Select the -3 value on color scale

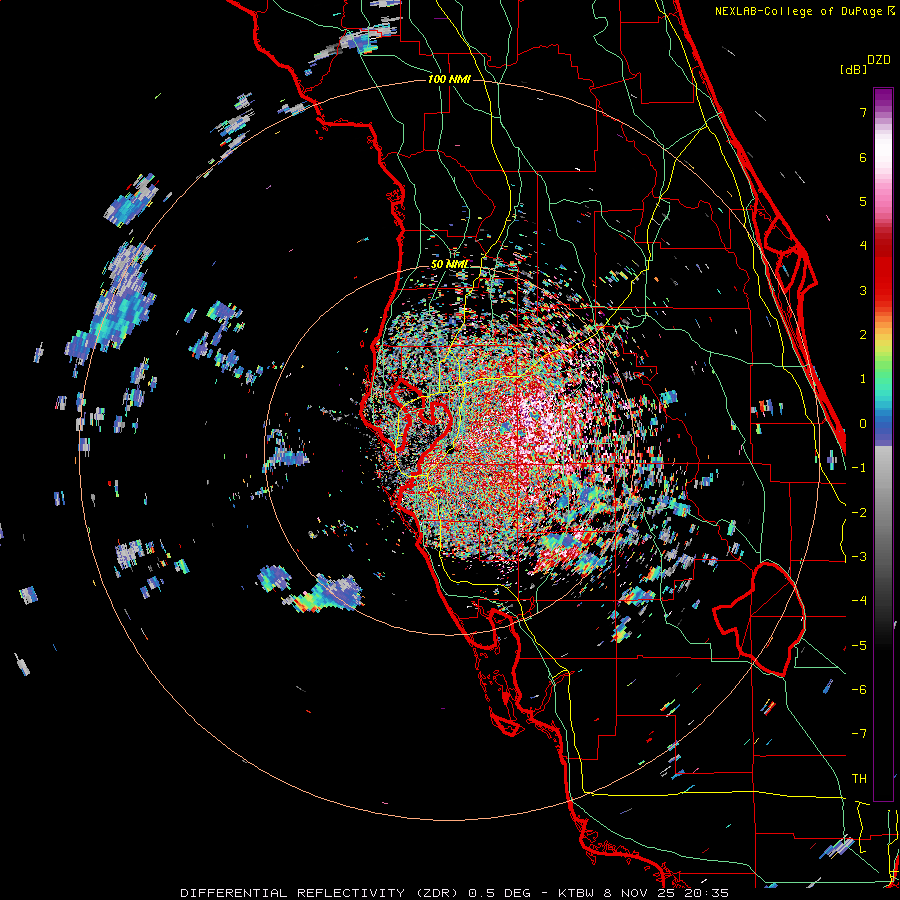pos(859,557)
